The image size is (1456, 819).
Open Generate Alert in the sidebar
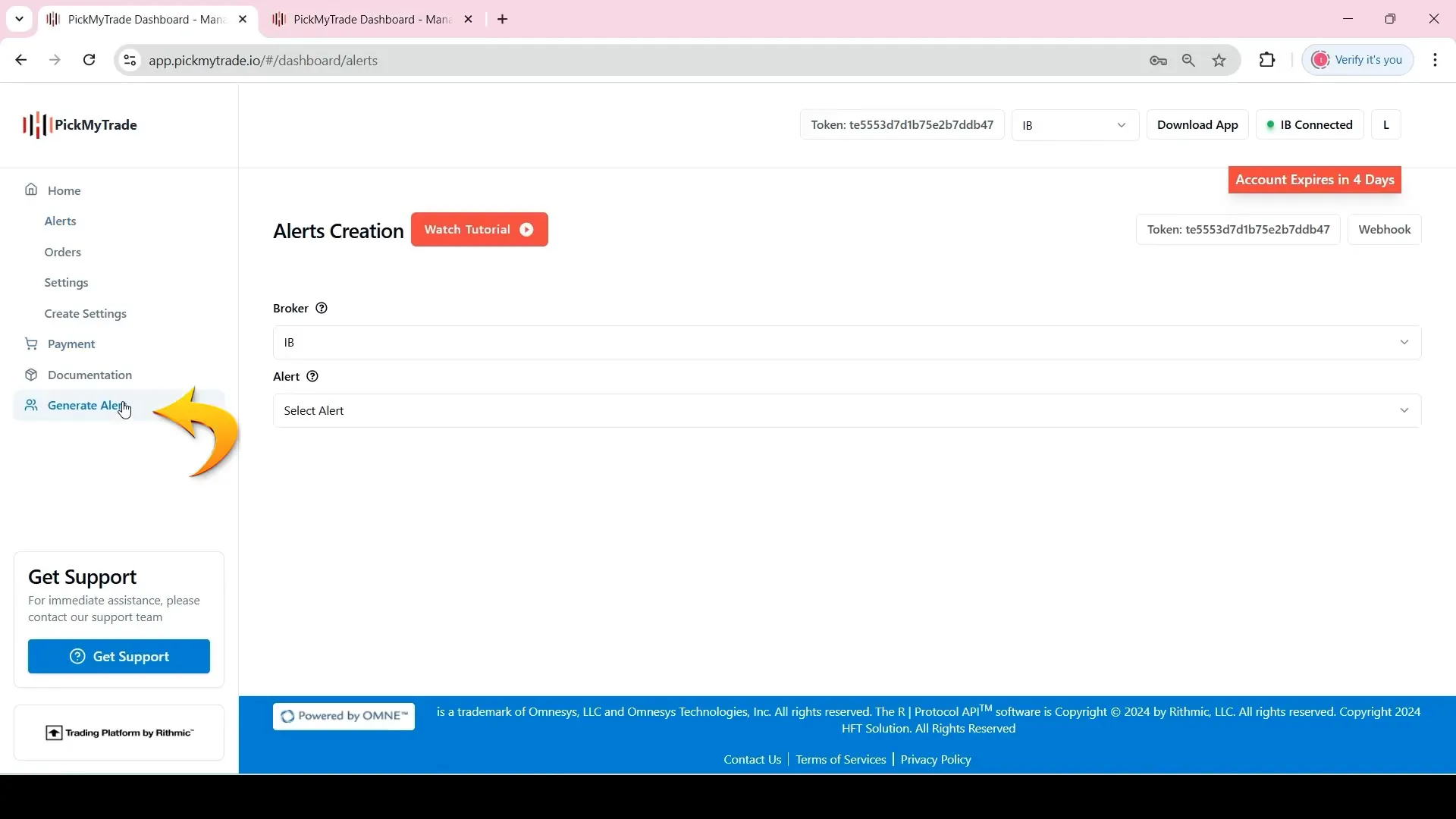pyautogui.click(x=119, y=405)
